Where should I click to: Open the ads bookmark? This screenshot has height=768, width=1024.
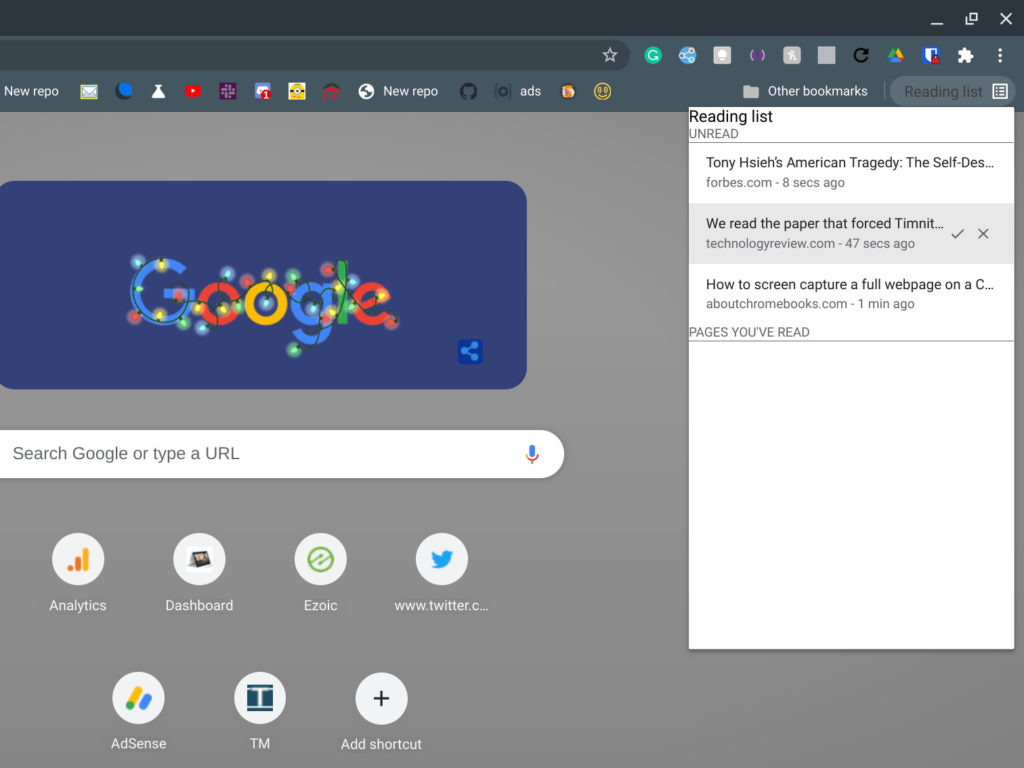pyautogui.click(x=518, y=91)
